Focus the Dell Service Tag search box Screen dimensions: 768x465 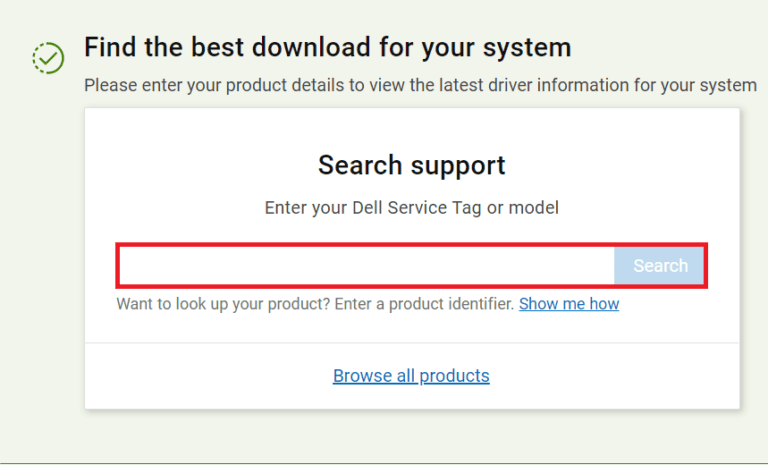367,266
